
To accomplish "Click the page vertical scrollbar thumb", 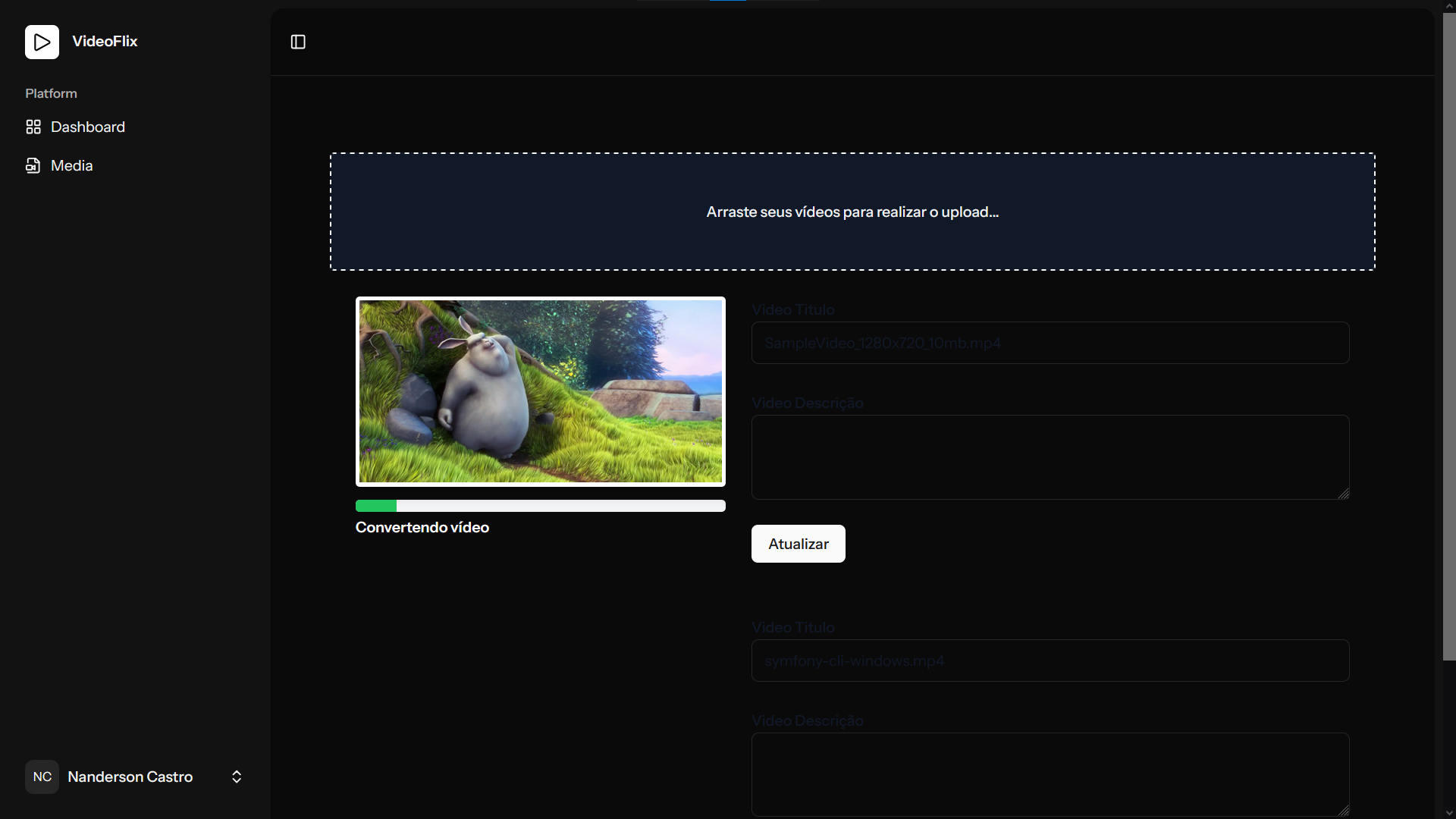I will tap(1449, 336).
